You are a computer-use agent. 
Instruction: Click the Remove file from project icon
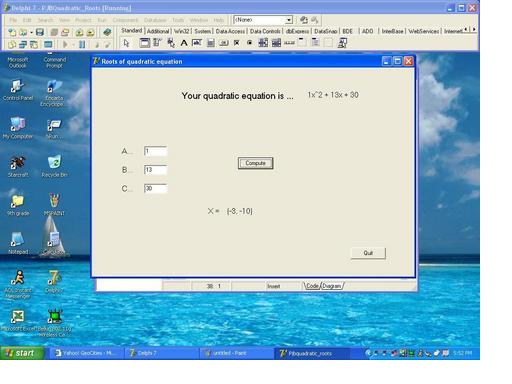pos(91,32)
